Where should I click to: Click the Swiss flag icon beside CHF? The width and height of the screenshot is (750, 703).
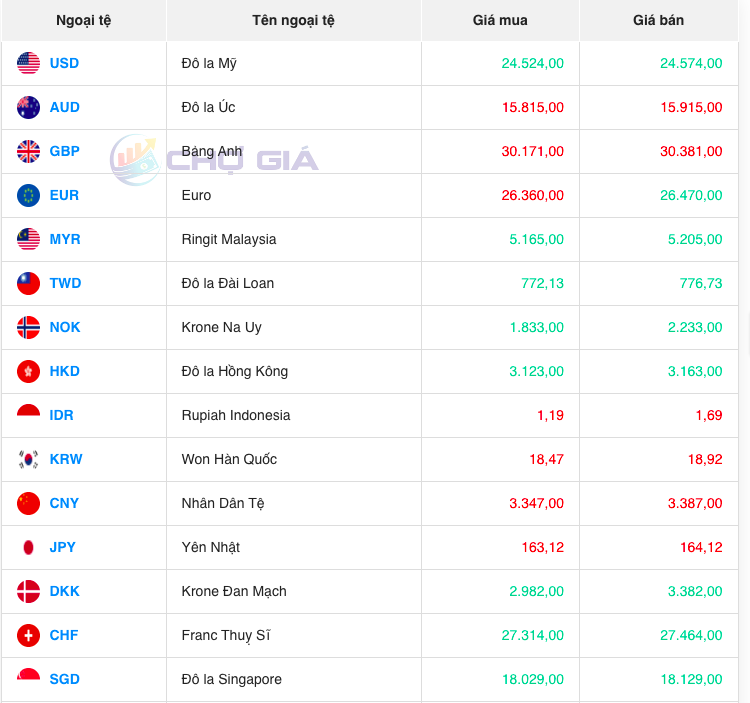coord(28,635)
